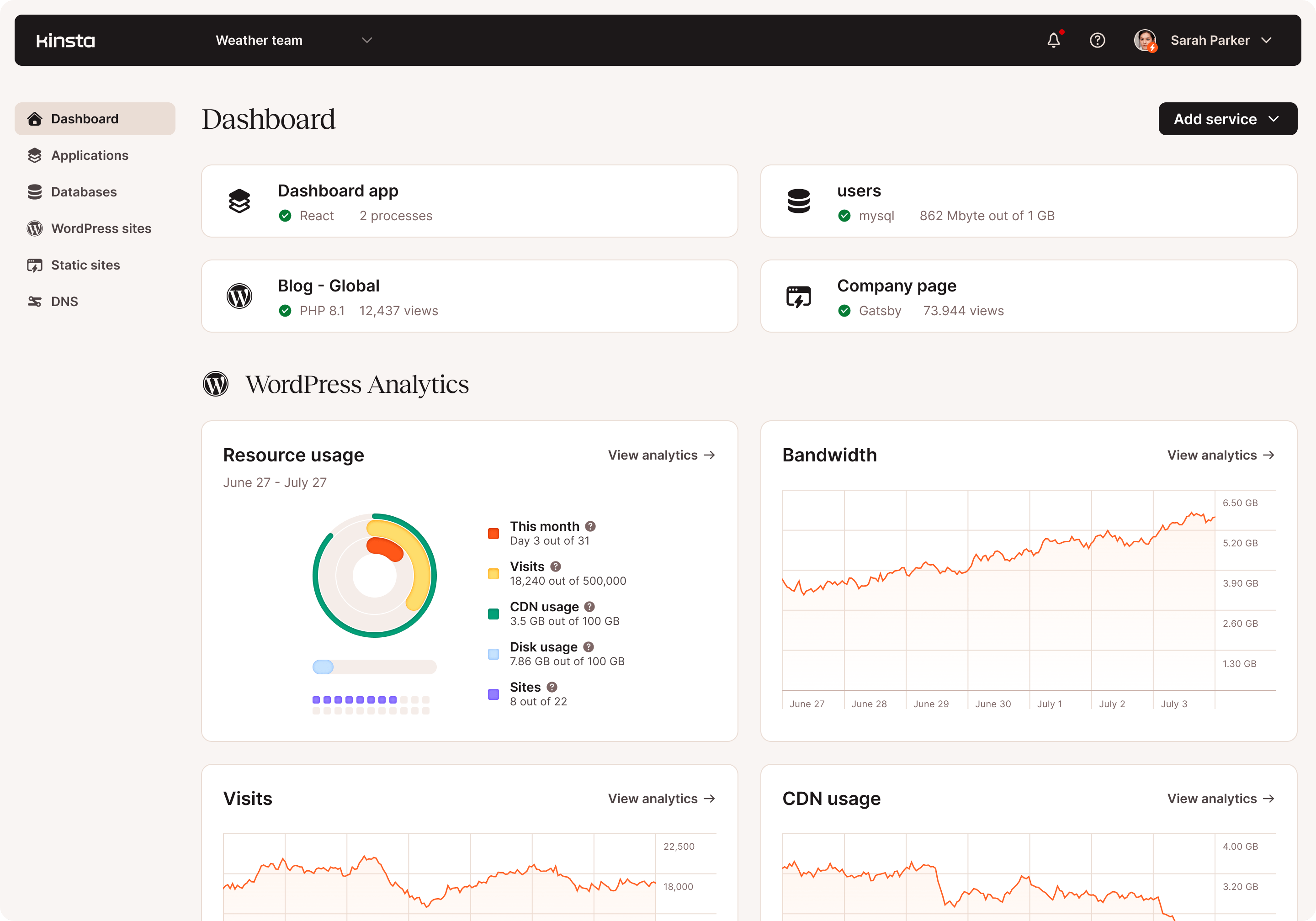Screen dimensions: 1316x921
Task: Click the WordPress logo in Analytics section
Action: (x=216, y=383)
